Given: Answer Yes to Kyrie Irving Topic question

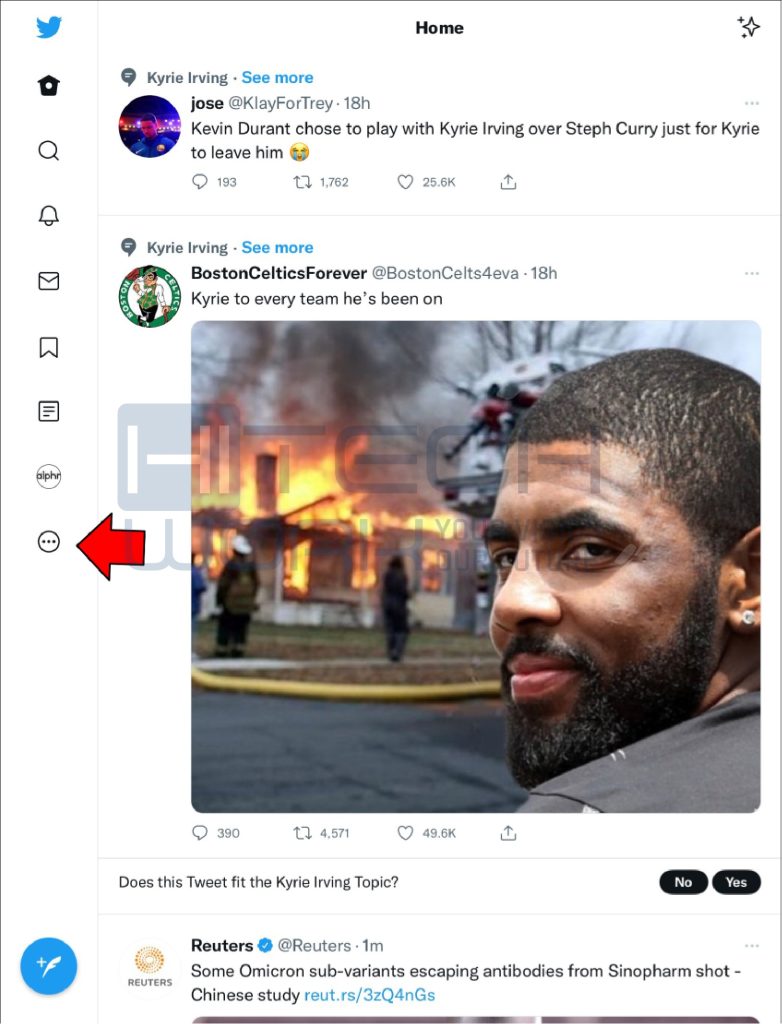Looking at the screenshot, I should coord(736,882).
